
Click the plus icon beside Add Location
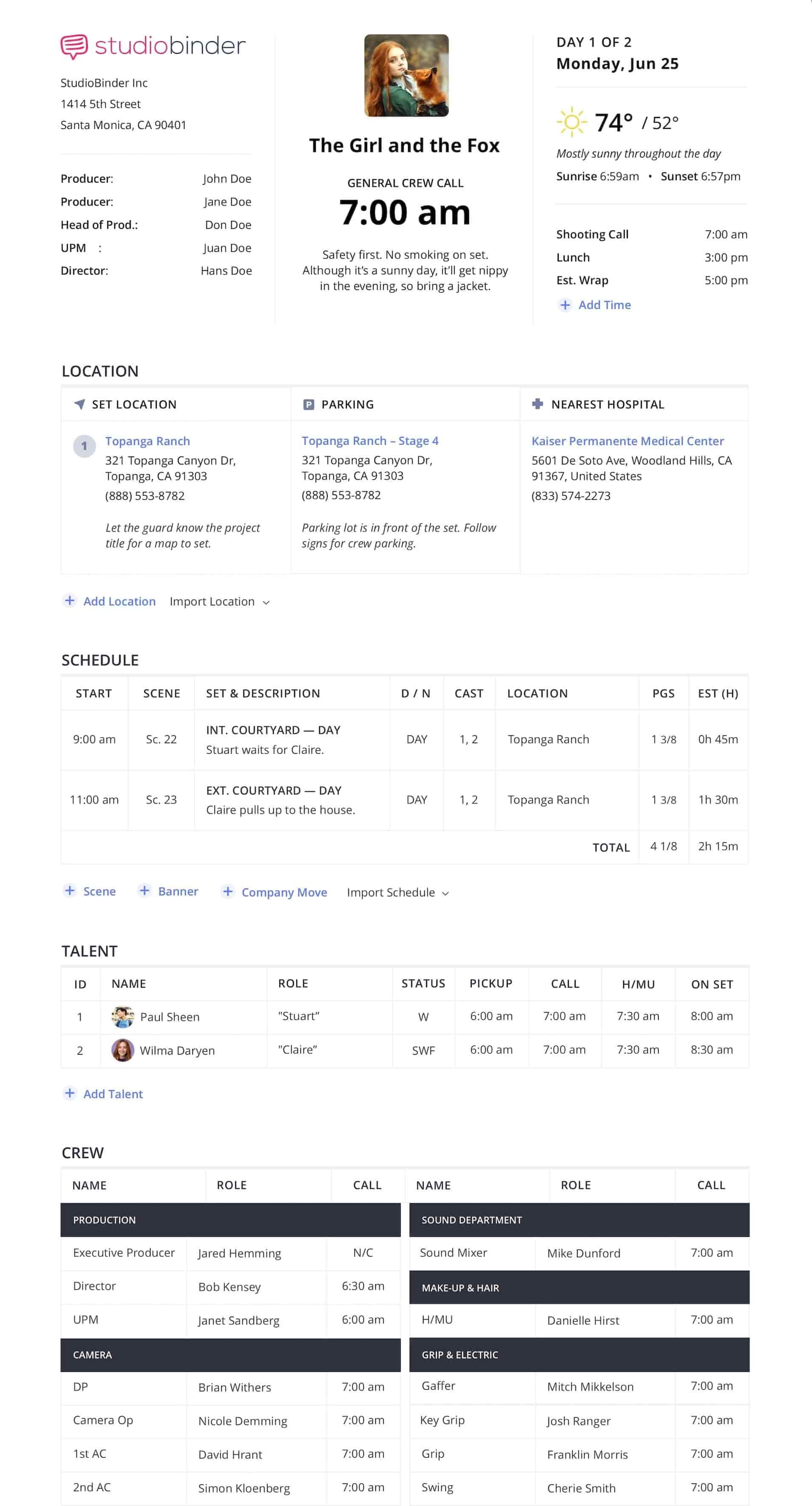(x=70, y=600)
